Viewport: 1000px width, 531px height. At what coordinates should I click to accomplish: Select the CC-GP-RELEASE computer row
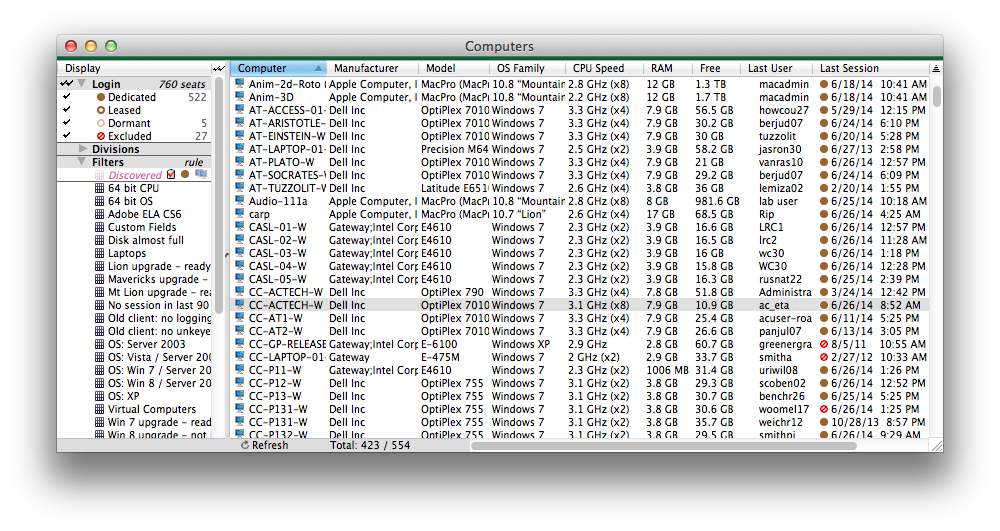[580, 344]
